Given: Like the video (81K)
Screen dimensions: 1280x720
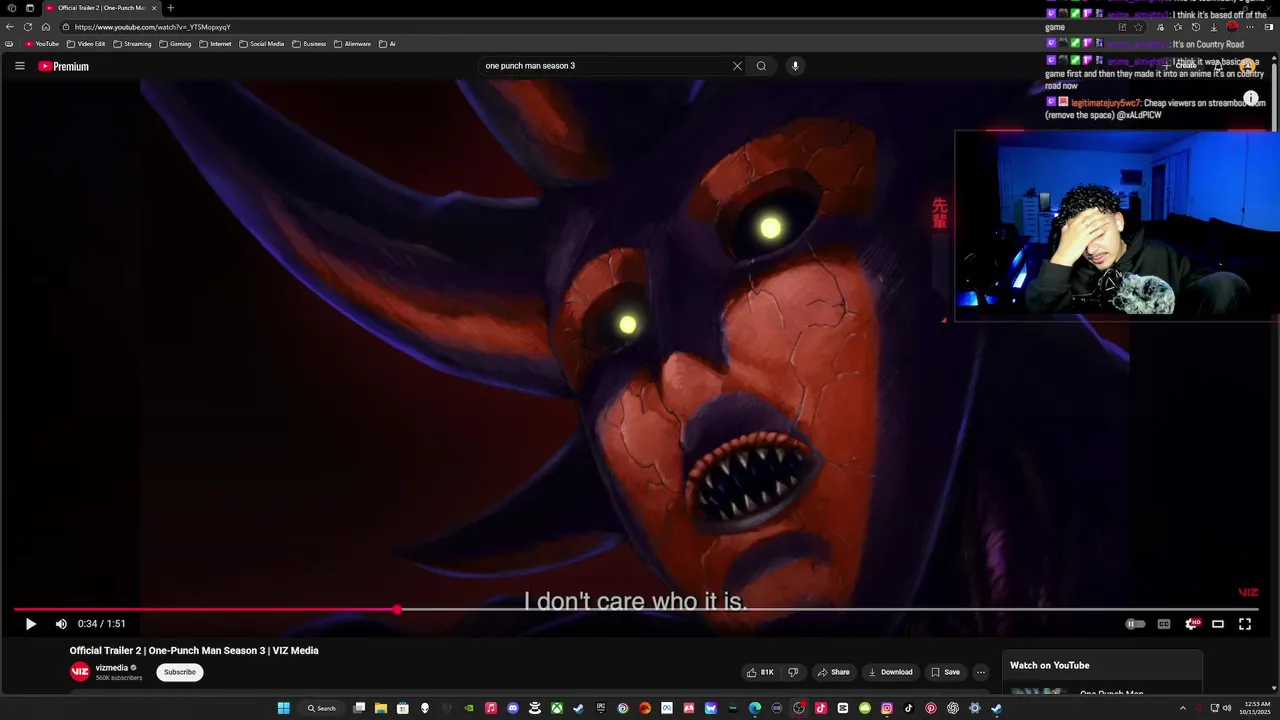Looking at the screenshot, I should click(x=760, y=672).
